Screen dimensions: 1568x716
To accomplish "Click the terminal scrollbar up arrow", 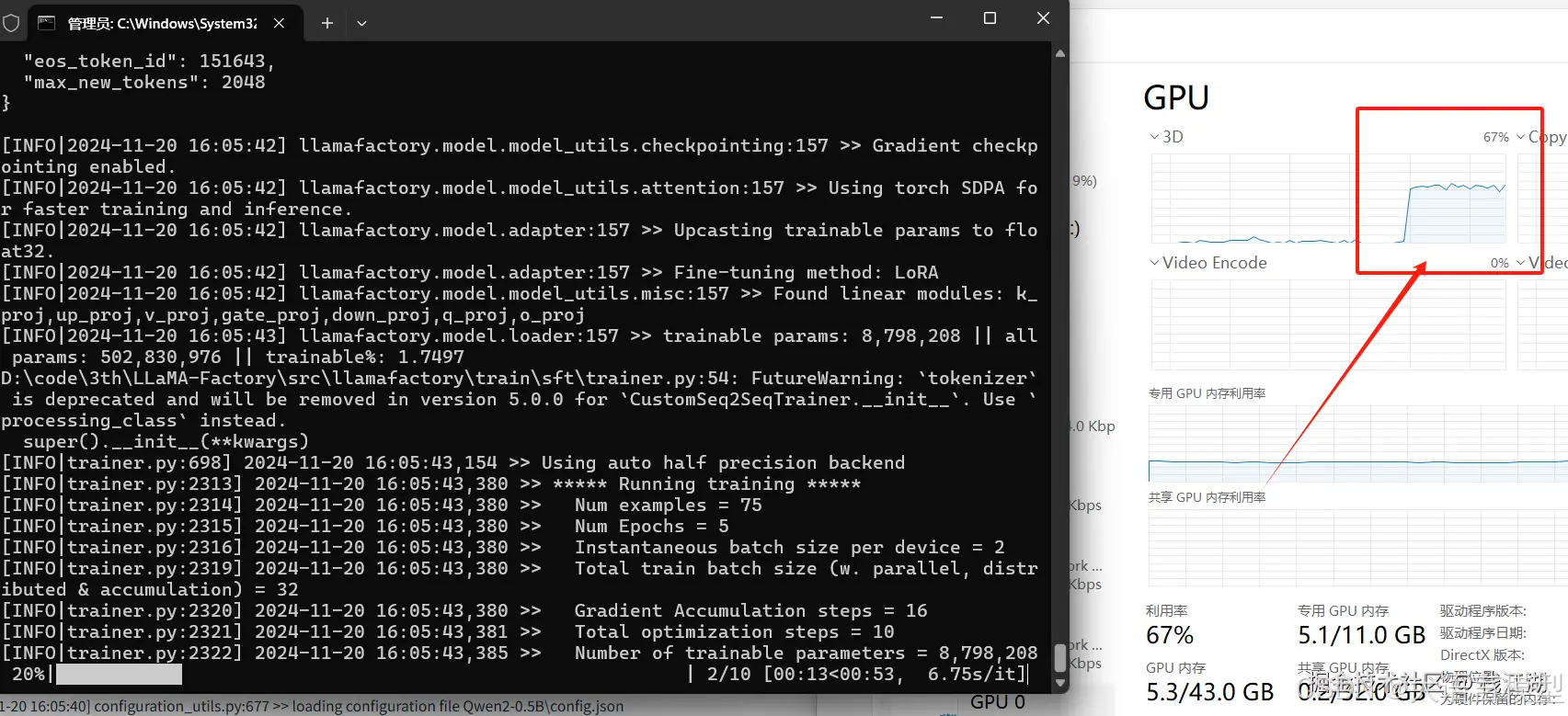I will pyautogui.click(x=1060, y=53).
